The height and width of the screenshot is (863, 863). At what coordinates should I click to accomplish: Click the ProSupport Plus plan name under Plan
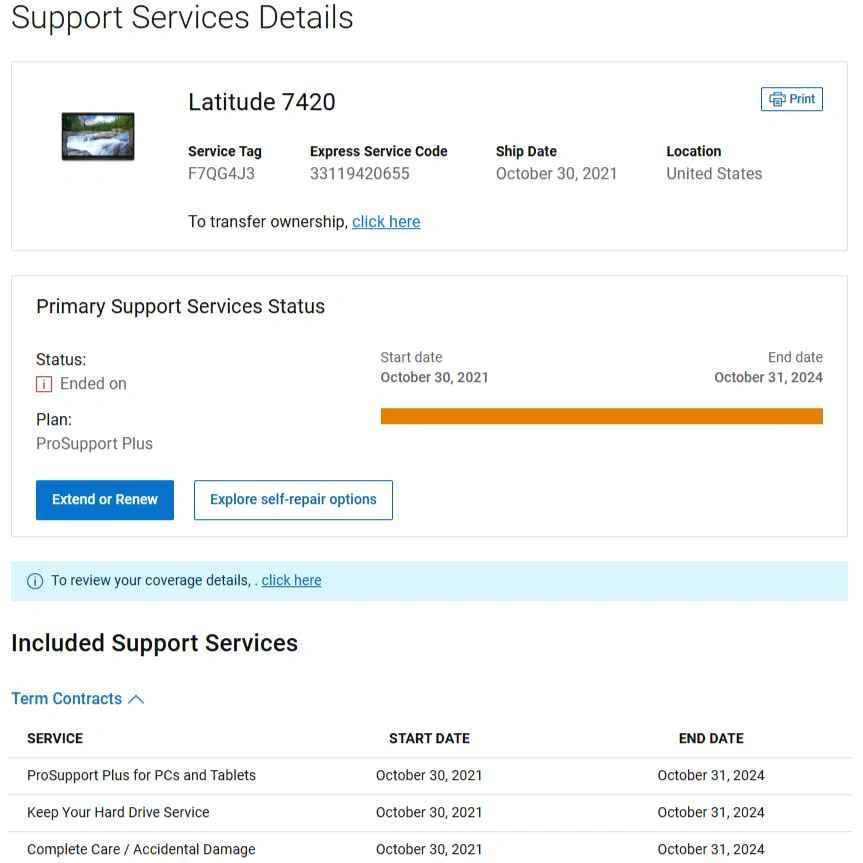[x=94, y=444]
